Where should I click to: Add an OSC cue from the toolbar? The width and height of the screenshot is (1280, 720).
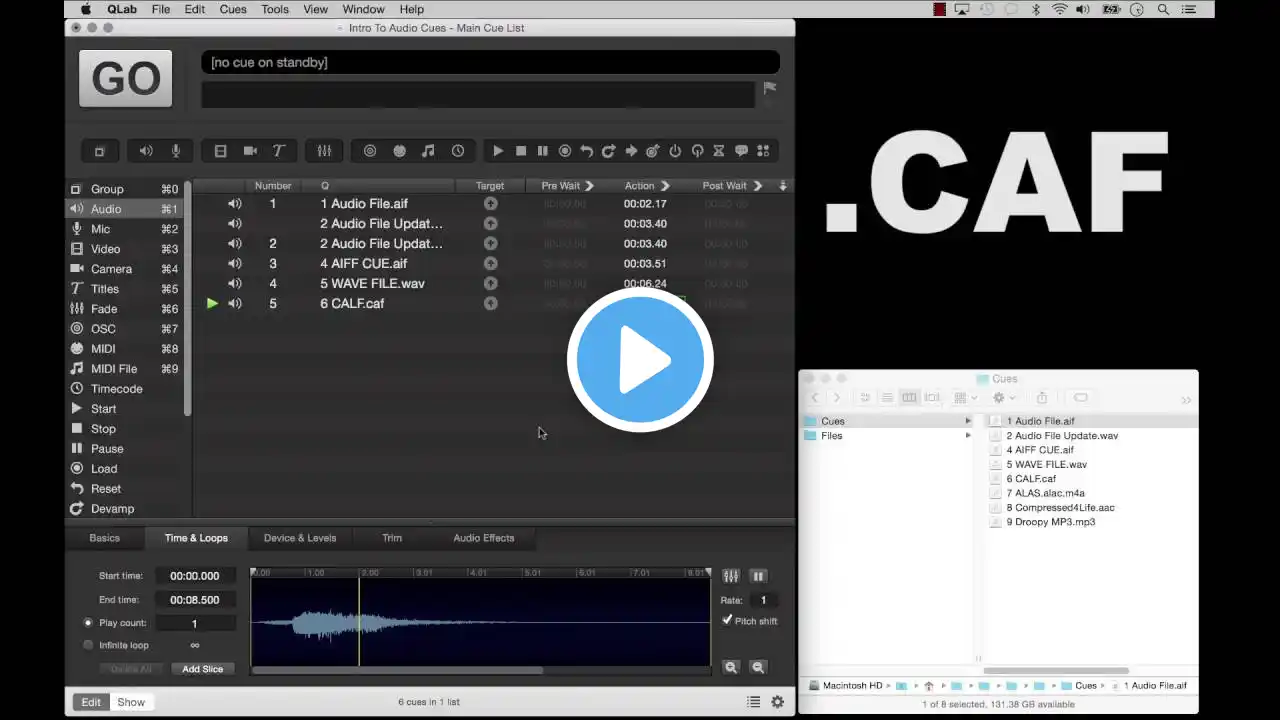coord(370,151)
